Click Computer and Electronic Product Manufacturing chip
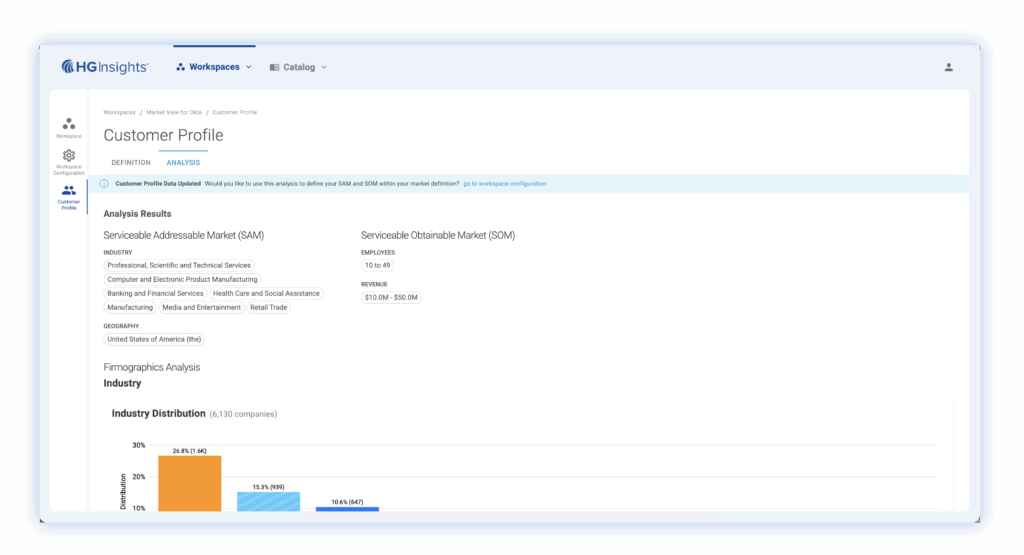 pos(182,279)
